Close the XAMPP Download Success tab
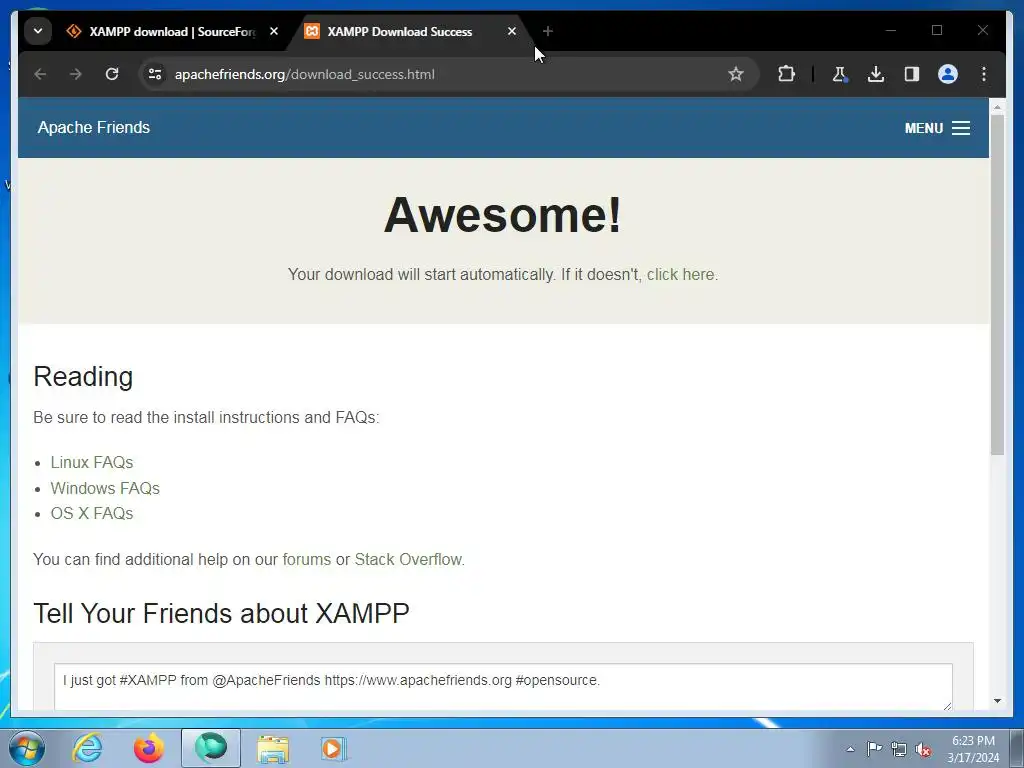The image size is (1024, 768). pos(512,31)
